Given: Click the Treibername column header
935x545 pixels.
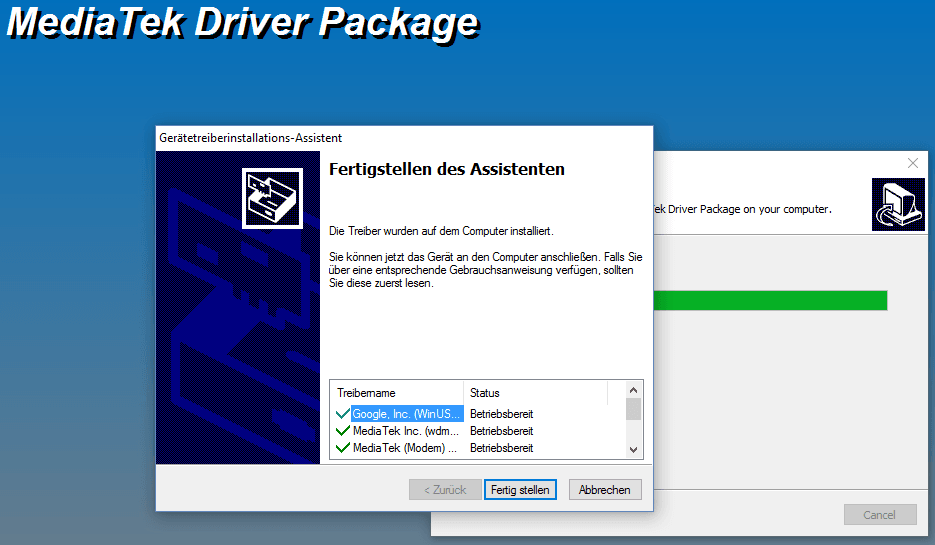Looking at the screenshot, I should [x=397, y=393].
